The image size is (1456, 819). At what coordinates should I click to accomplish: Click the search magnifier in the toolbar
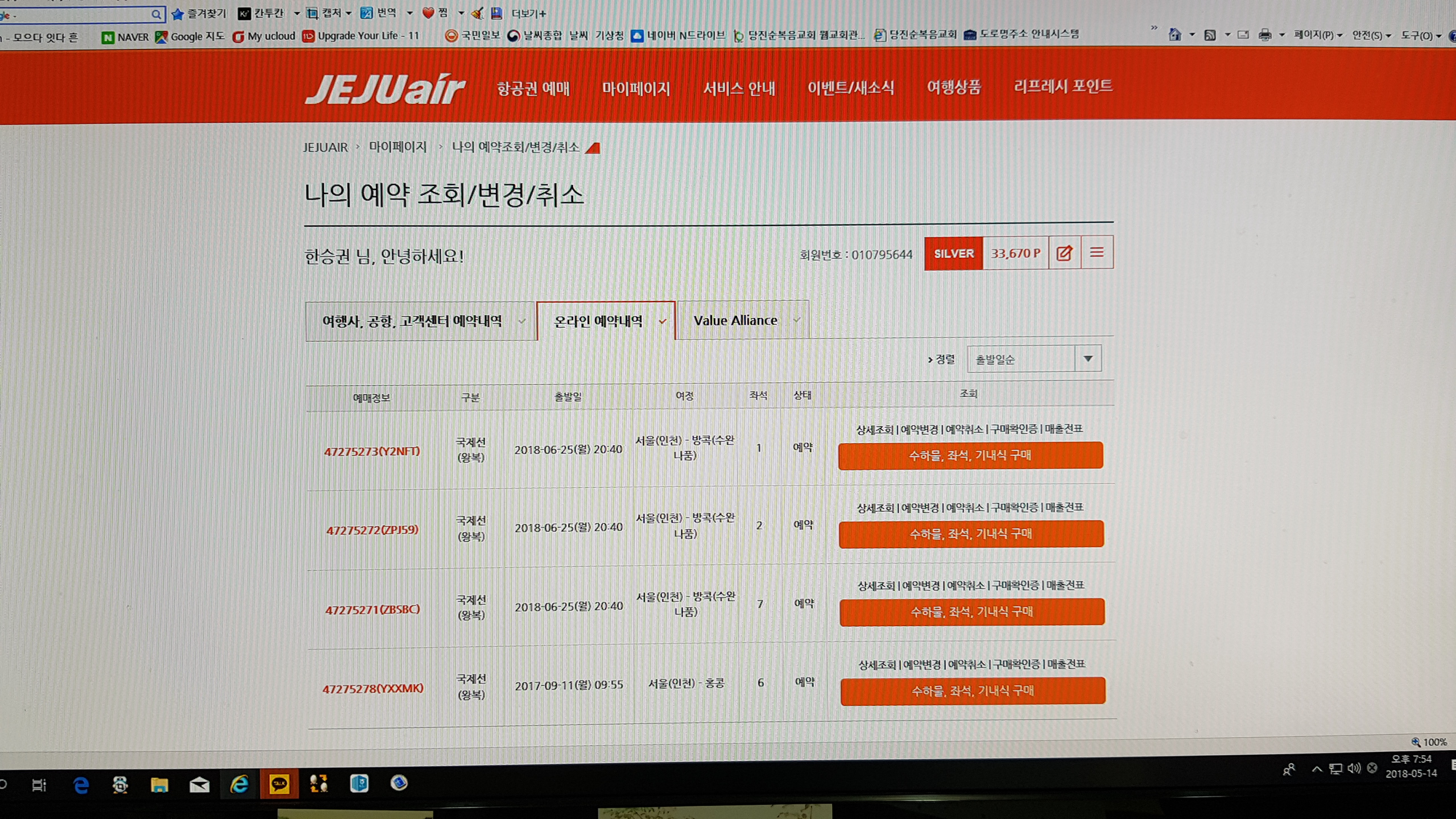156,14
